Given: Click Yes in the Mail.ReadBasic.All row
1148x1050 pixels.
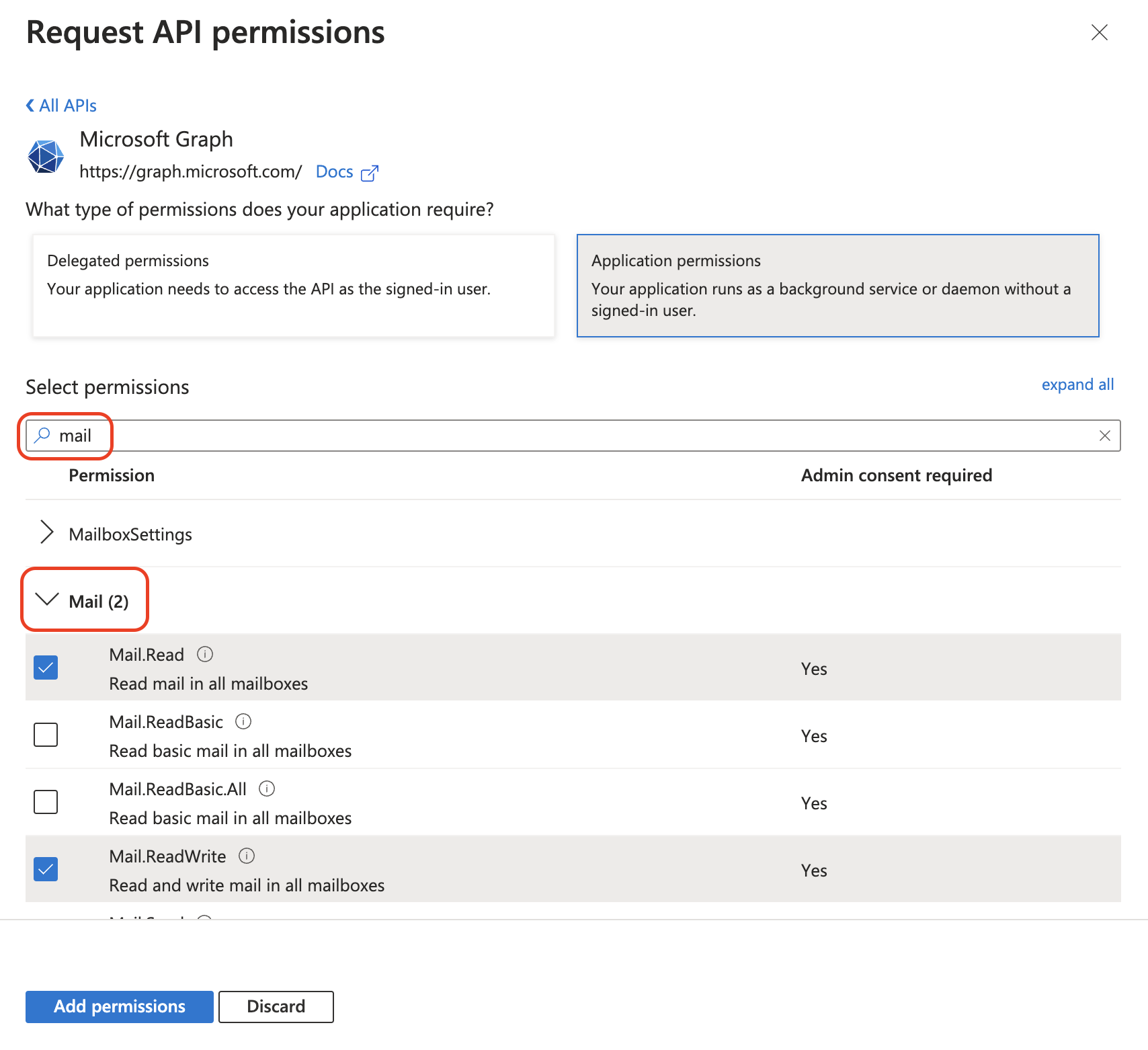Looking at the screenshot, I should pos(814,803).
